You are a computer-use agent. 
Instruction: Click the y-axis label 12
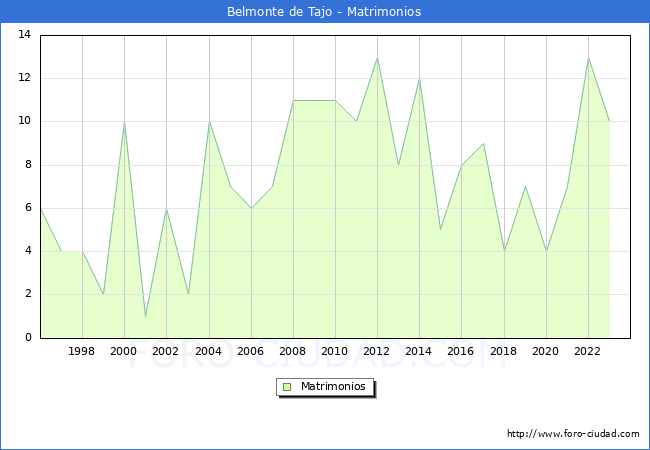tap(24, 77)
